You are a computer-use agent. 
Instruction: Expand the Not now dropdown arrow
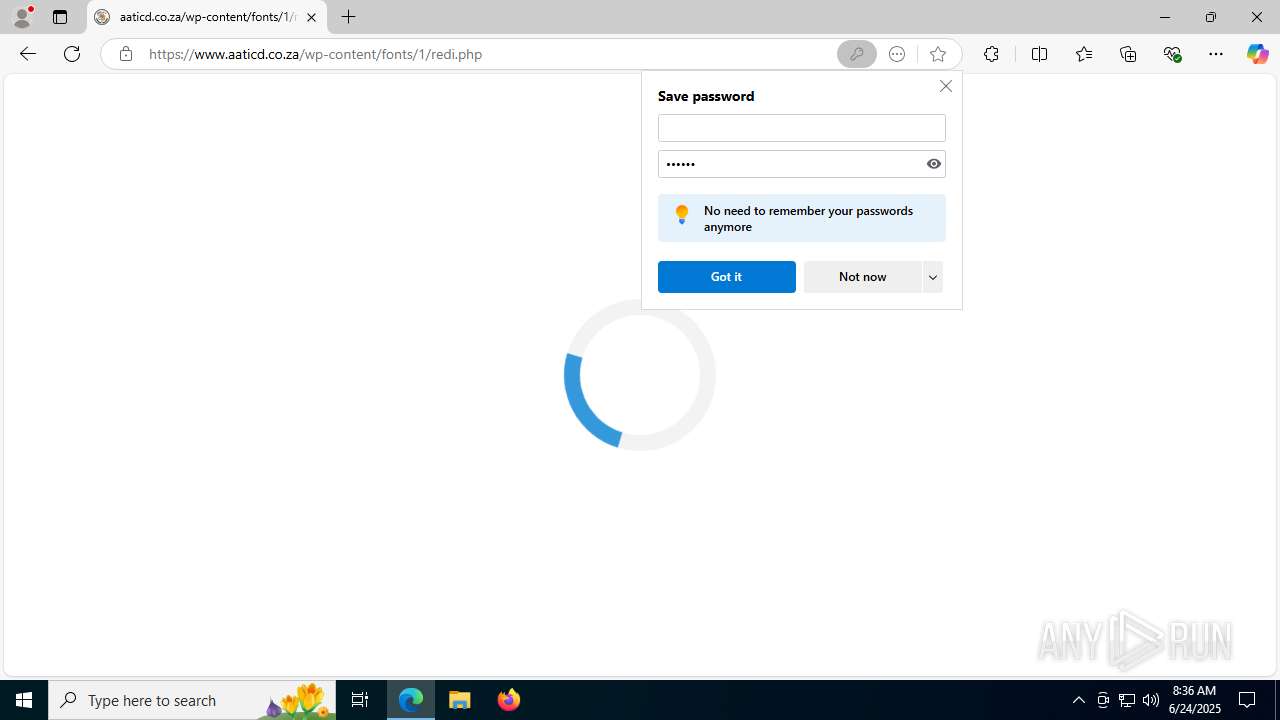point(932,277)
